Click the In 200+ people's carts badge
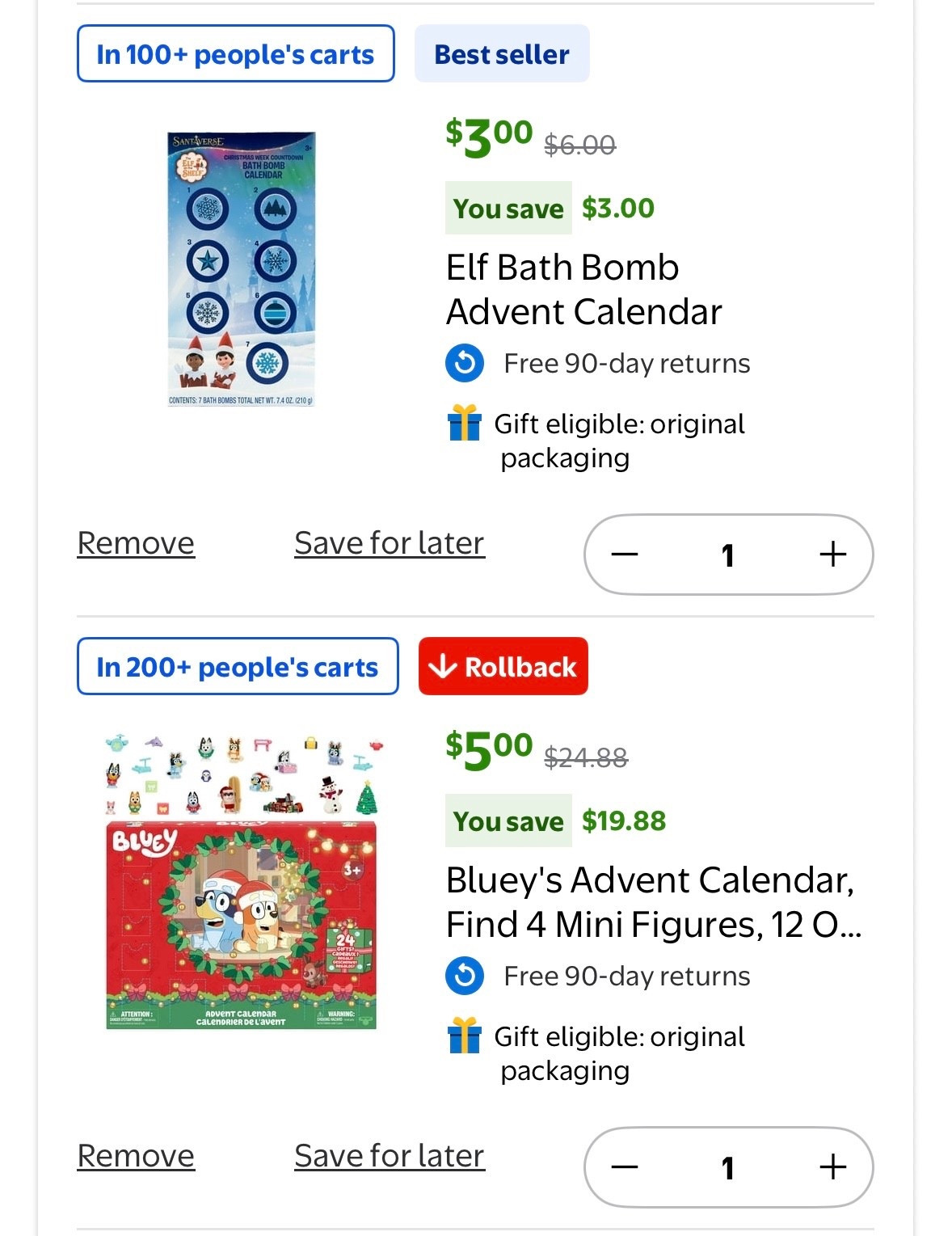 pos(238,666)
